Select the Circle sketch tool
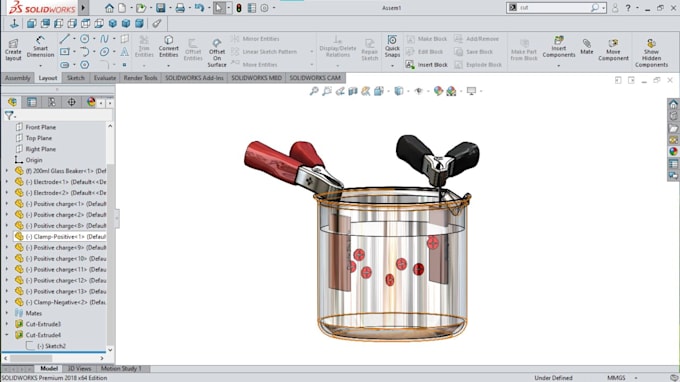Screen dimensions: 680x382 [x=85, y=39]
